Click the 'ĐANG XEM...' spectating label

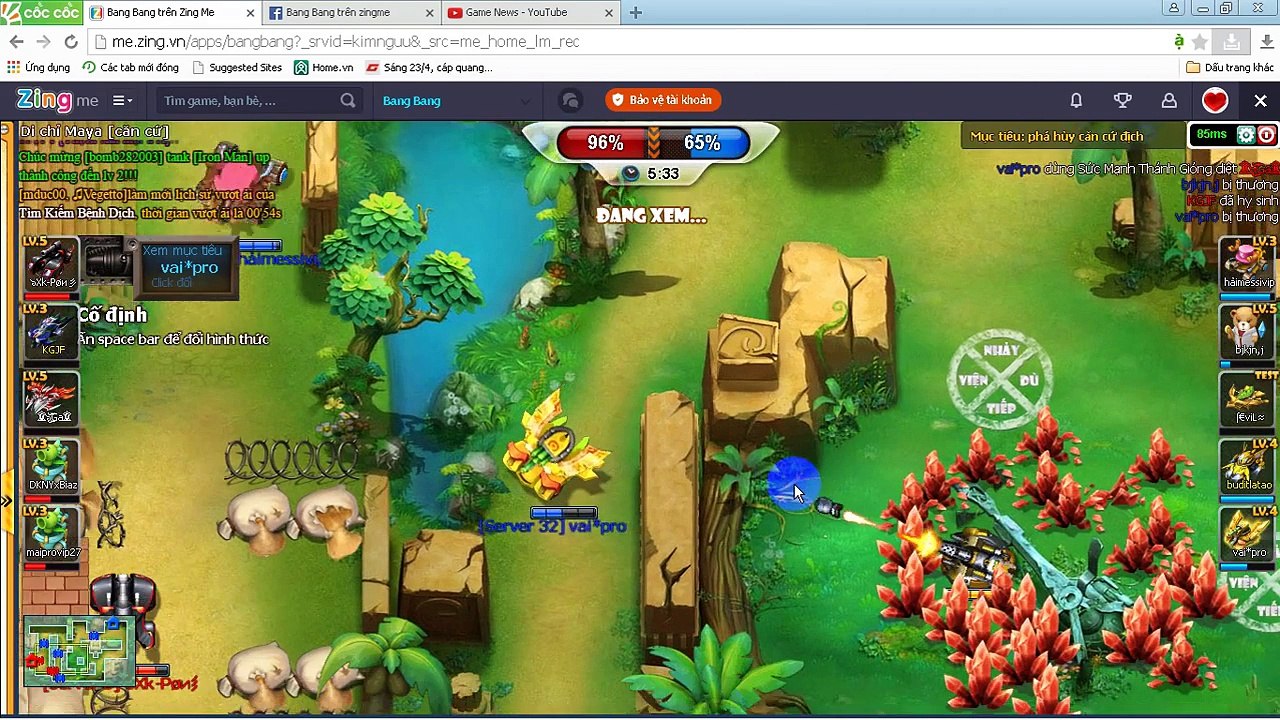pyautogui.click(x=651, y=215)
